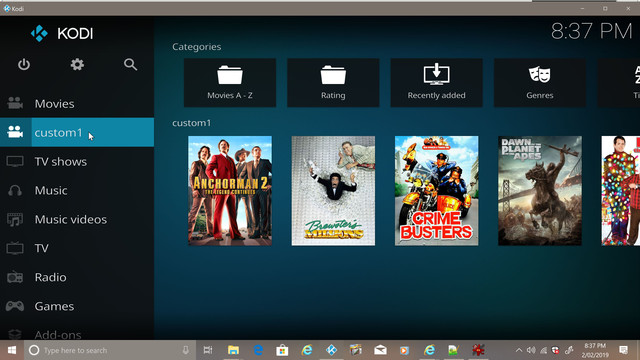Screen dimensions: 640x360
Task: Click the custom1 section heading
Action: [x=191, y=123]
